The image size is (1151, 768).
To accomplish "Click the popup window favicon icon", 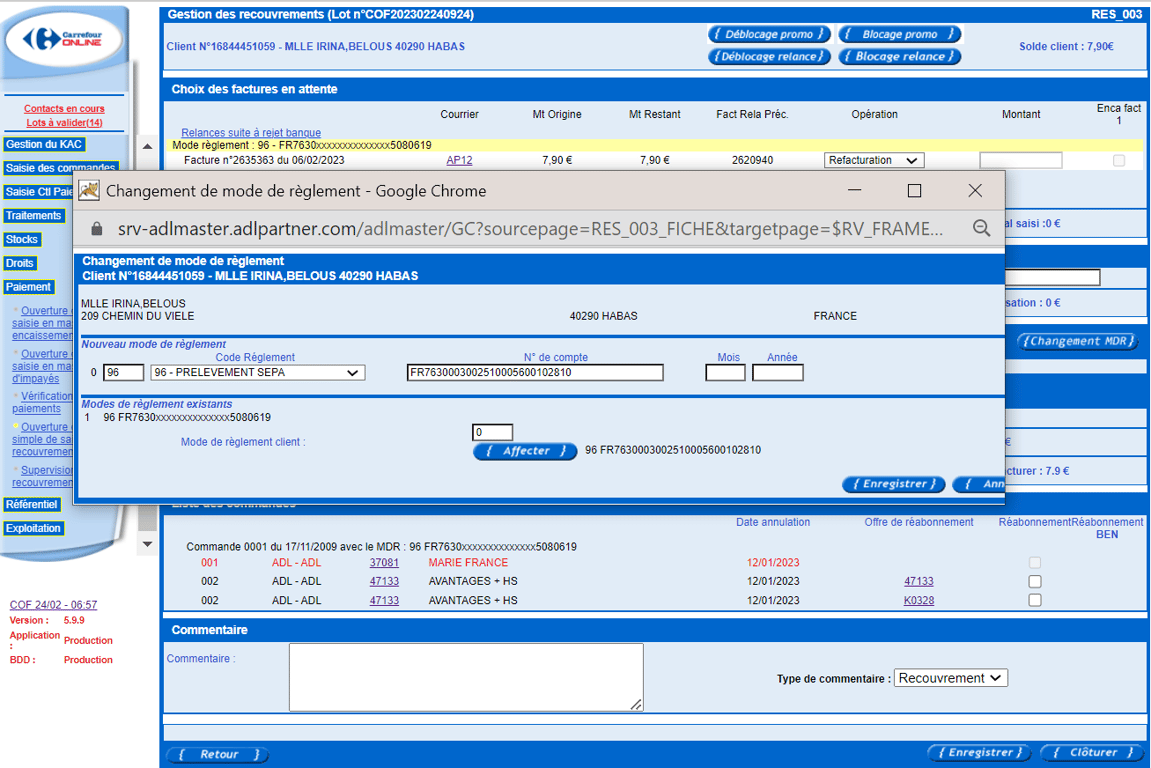I will point(89,191).
